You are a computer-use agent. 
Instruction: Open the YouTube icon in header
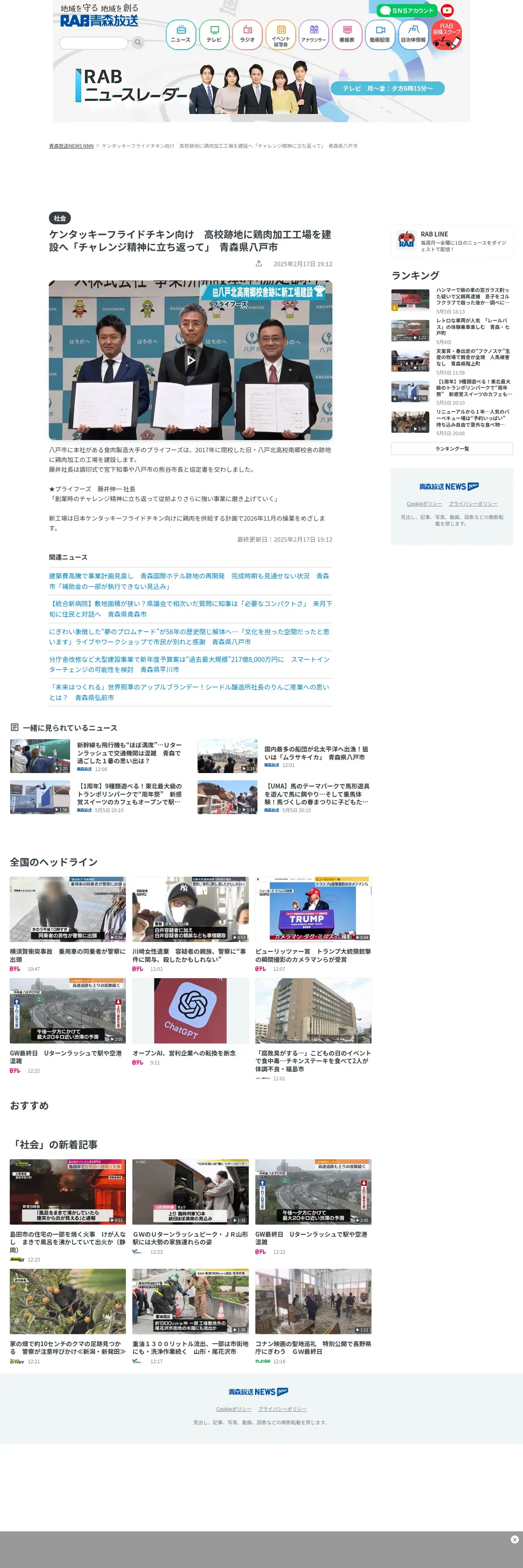coord(448,10)
